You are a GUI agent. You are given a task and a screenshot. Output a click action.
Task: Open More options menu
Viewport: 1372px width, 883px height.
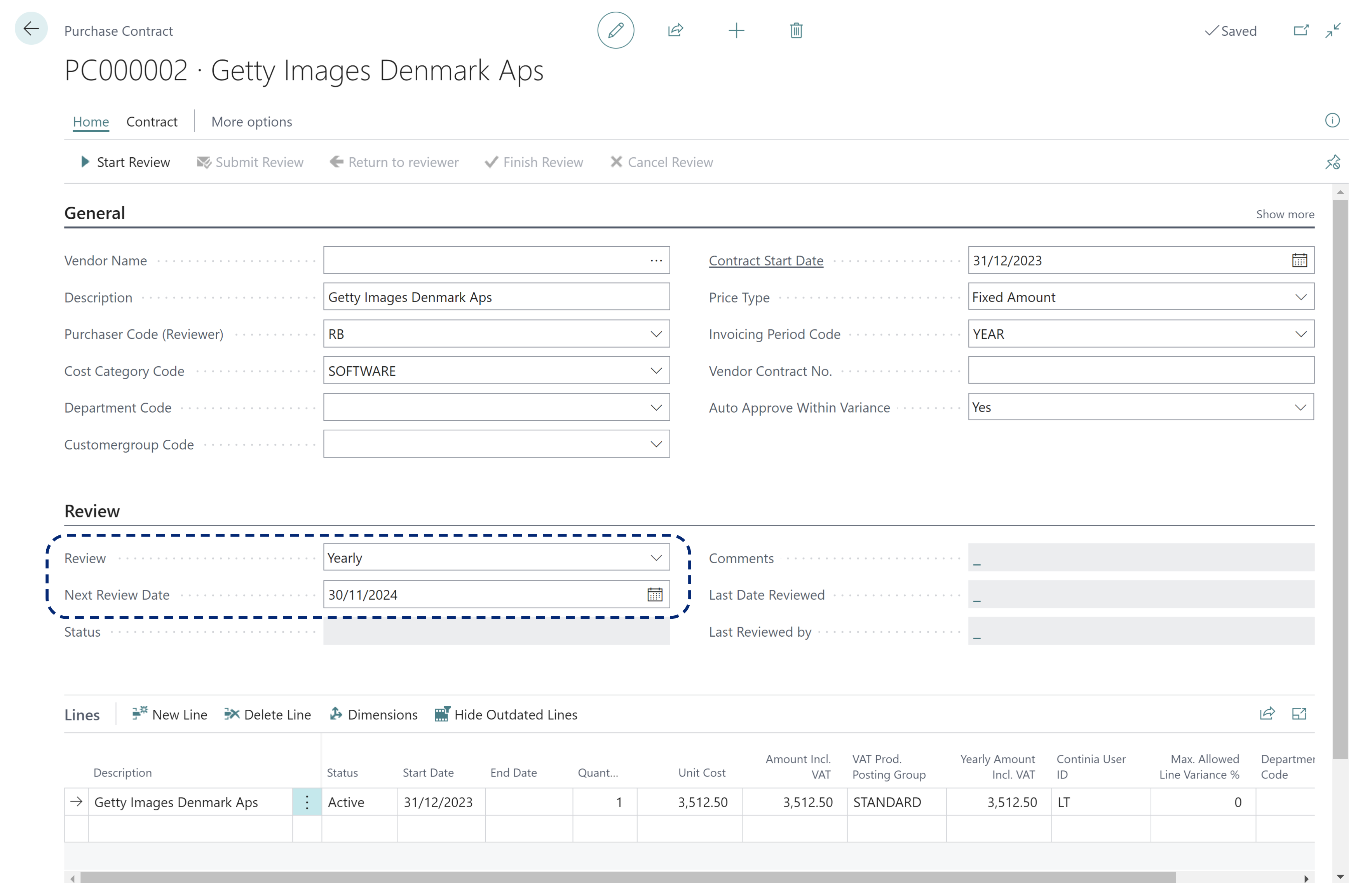click(251, 122)
